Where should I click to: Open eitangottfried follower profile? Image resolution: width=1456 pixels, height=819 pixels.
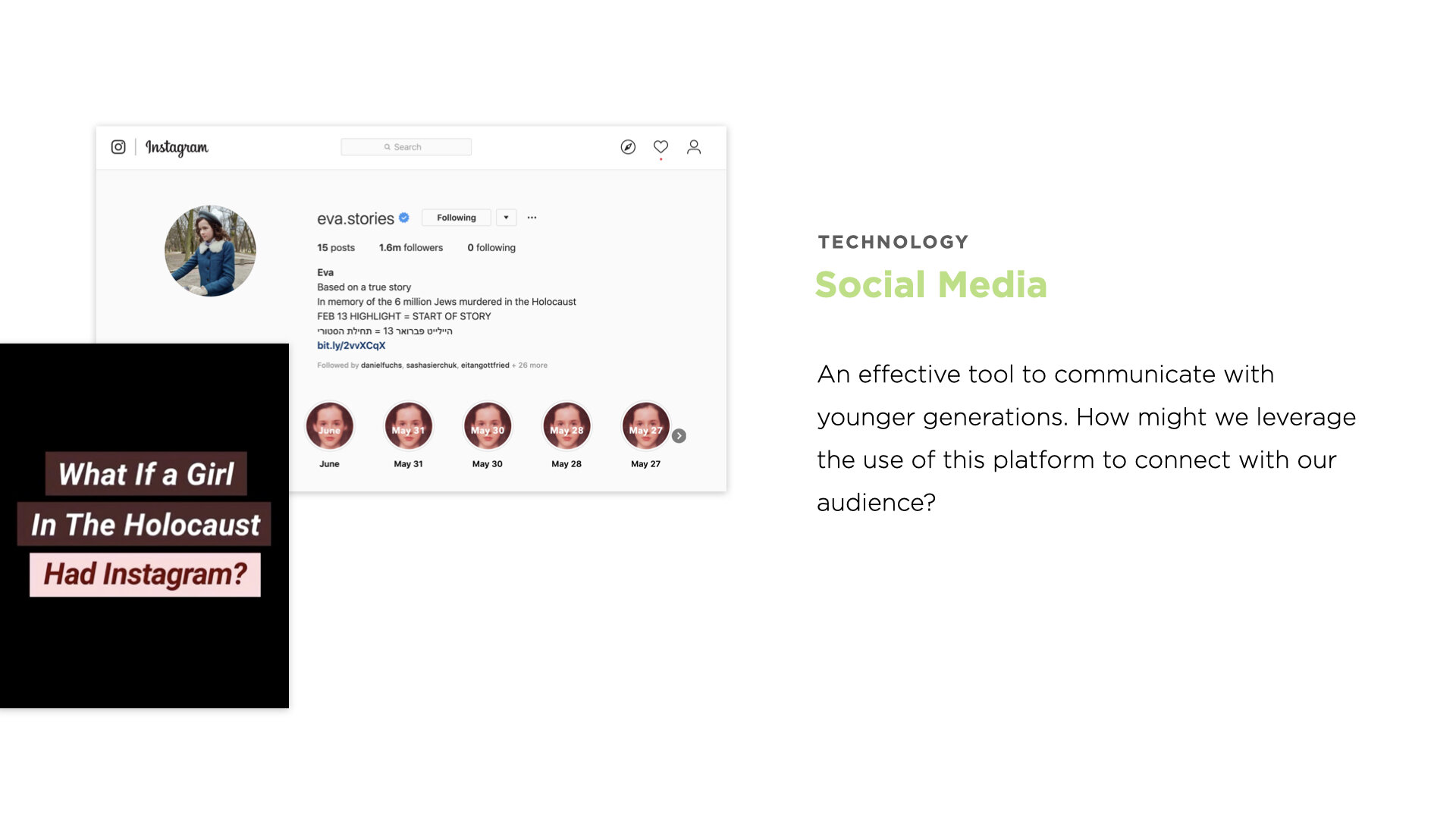click(x=485, y=366)
